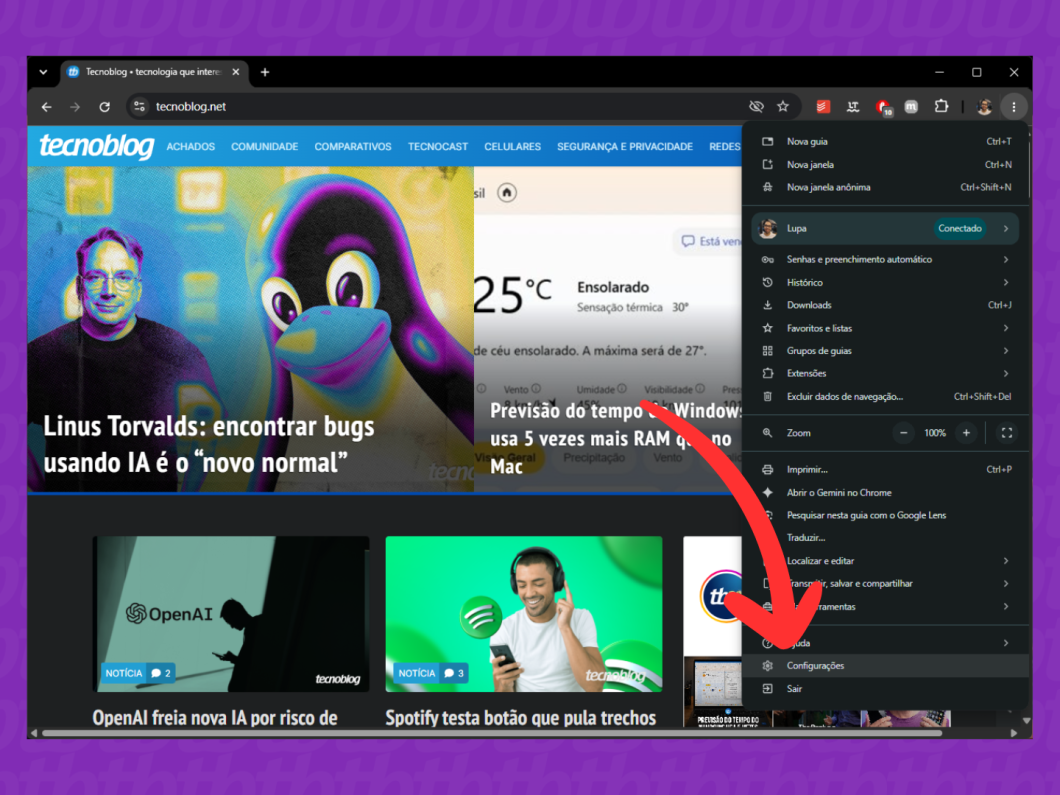This screenshot has width=1060, height=795.
Task: Expand Localizar e editar submenu
Action: [886, 561]
